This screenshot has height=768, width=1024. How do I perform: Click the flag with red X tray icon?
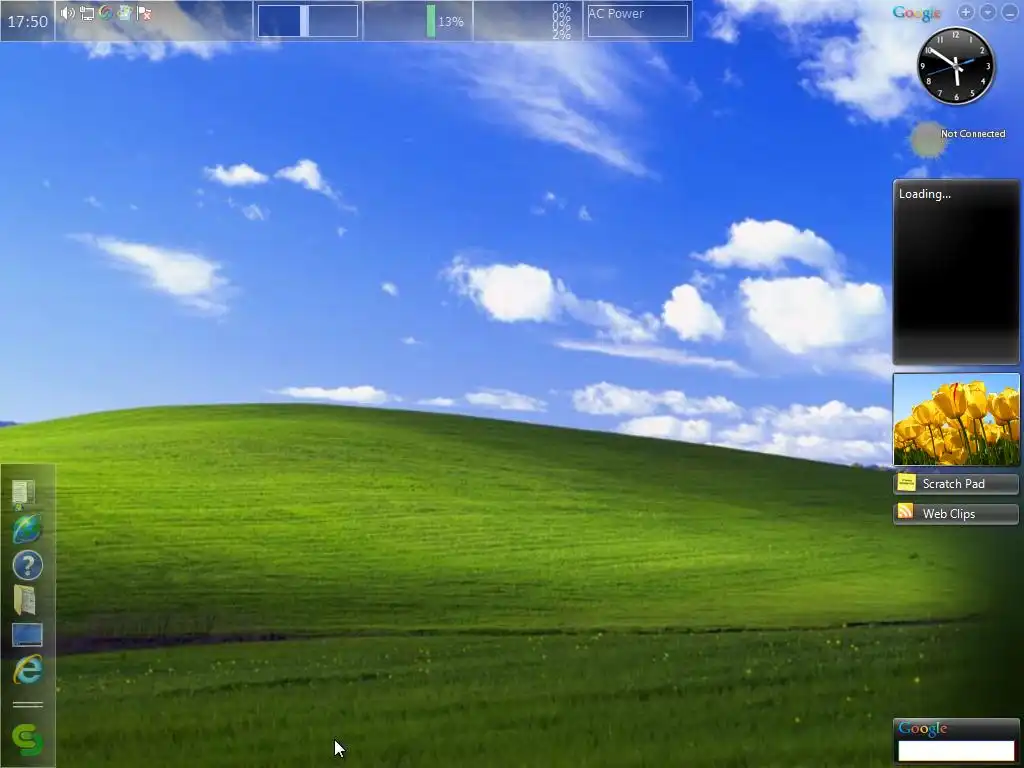pos(144,13)
